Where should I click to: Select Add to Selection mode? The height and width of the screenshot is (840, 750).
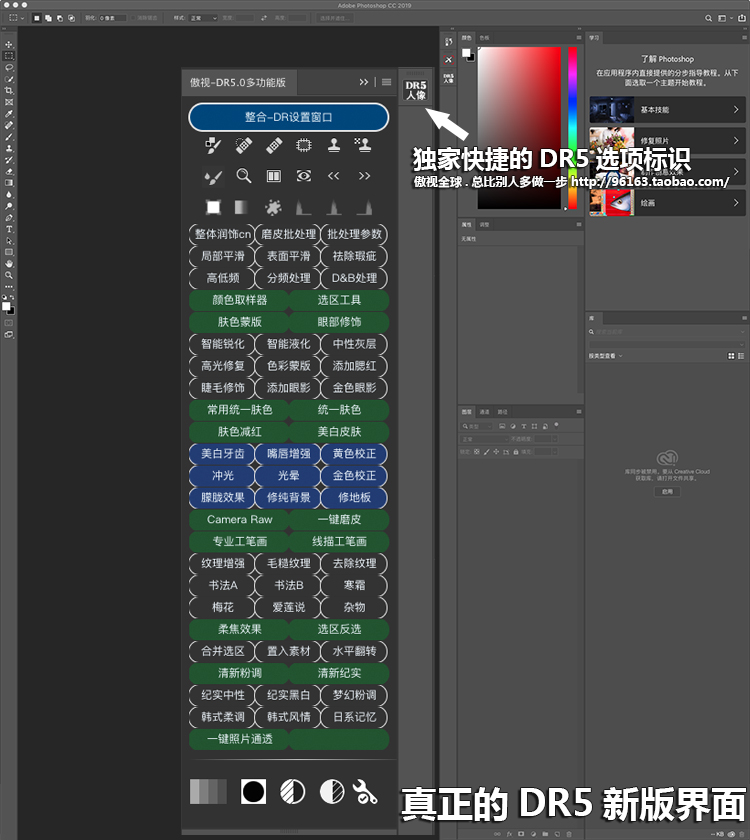(x=48, y=18)
